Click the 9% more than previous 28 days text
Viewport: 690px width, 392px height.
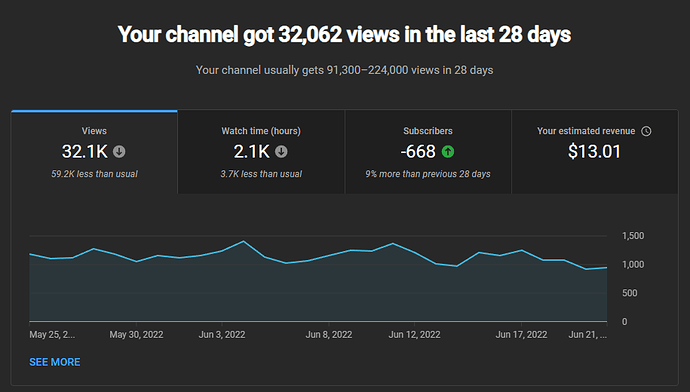[428, 174]
